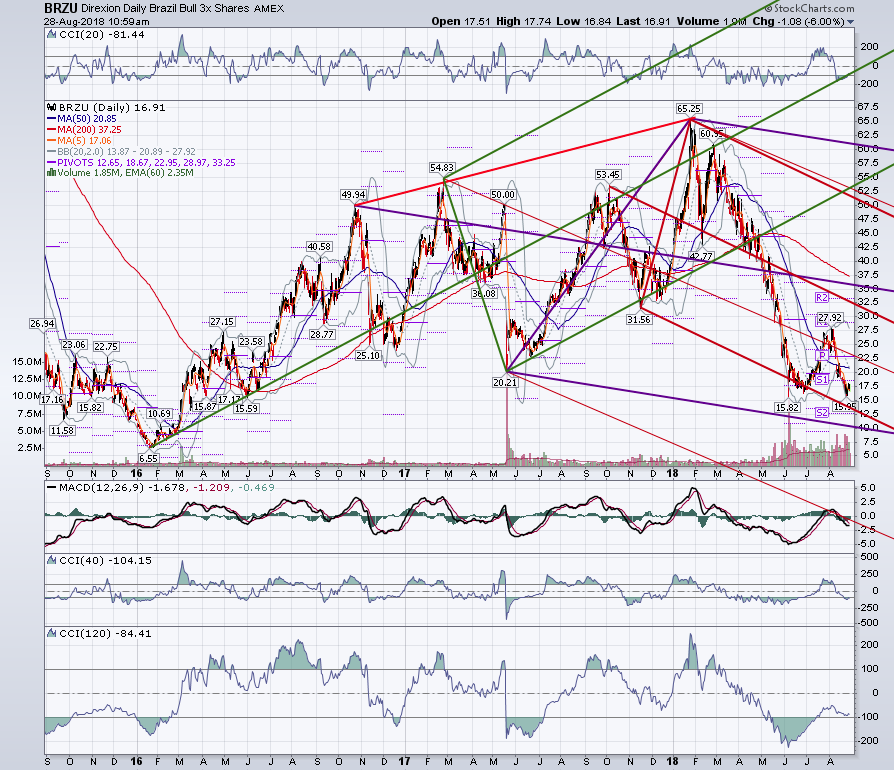Click the 60.95 price label
Image resolution: width=894 pixels, height=770 pixels.
(712, 133)
